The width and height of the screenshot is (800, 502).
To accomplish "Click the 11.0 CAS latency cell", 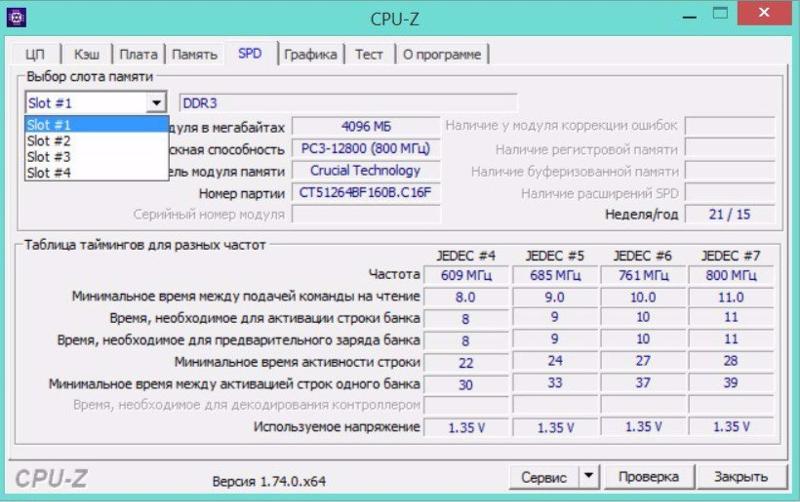I will 731,297.
